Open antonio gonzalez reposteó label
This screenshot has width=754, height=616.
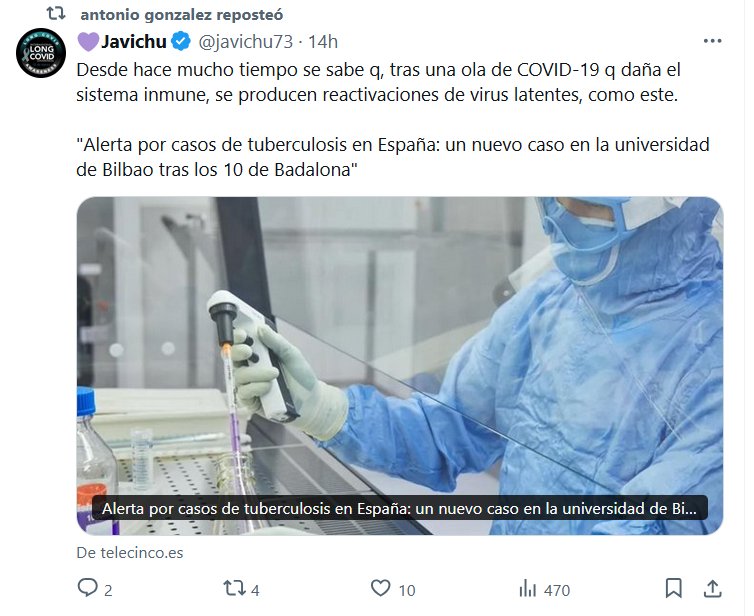tap(182, 15)
